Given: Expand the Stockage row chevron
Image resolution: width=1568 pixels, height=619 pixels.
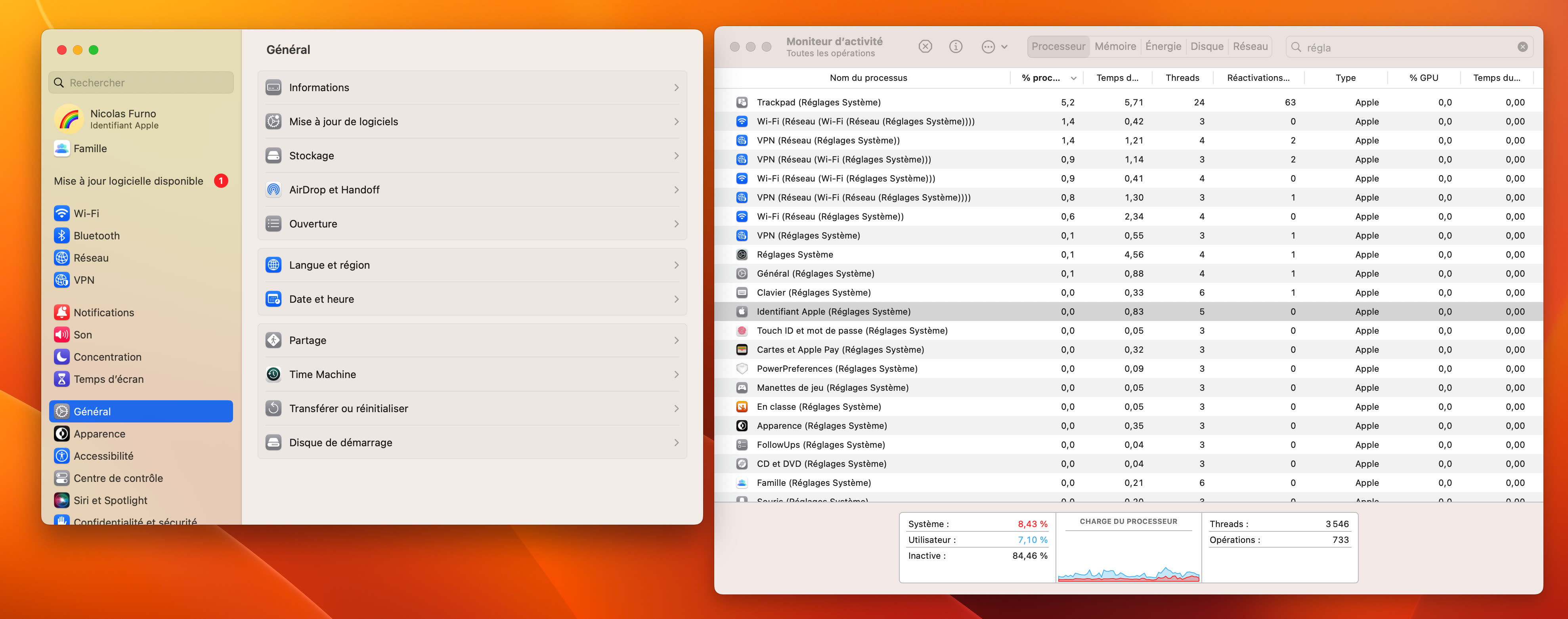Looking at the screenshot, I should (676, 156).
